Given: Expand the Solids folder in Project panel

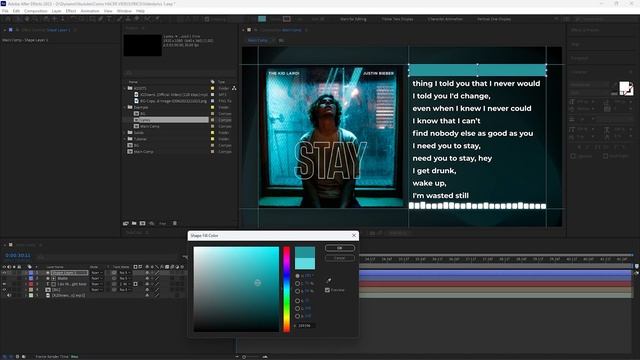Looking at the screenshot, I should coord(125,133).
